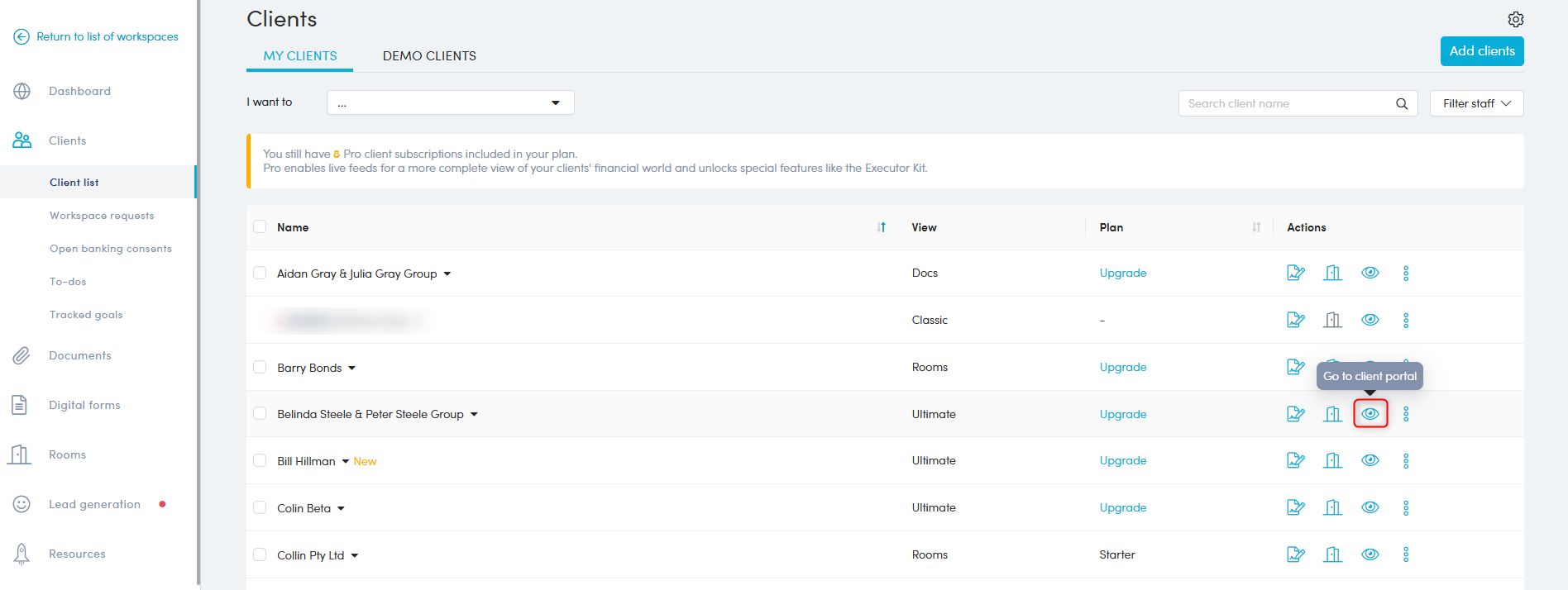Image resolution: width=1568 pixels, height=590 pixels.
Task: Tick the checkbox for Barry Bonds
Action: [260, 367]
